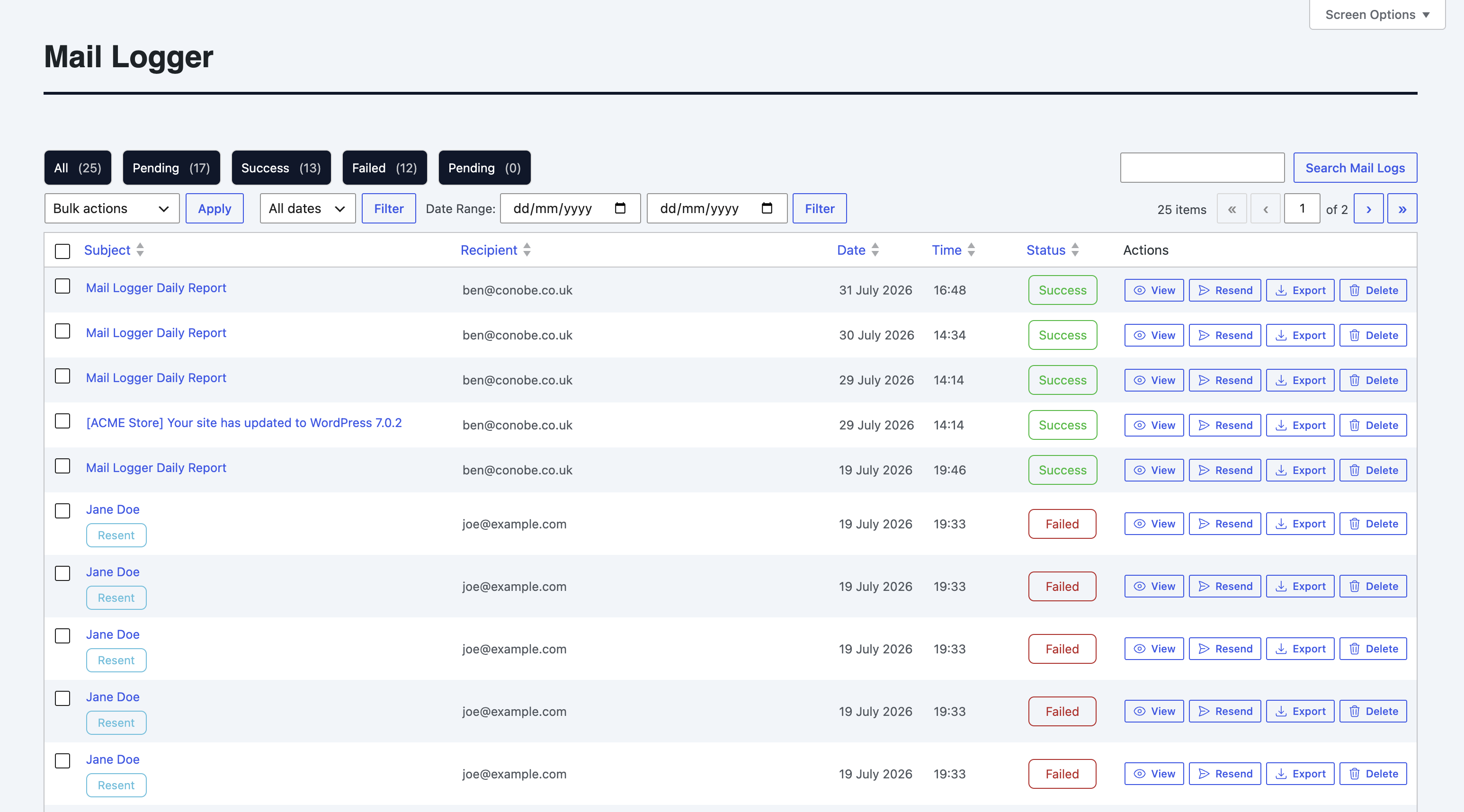Filter by Success (13) status

281,168
